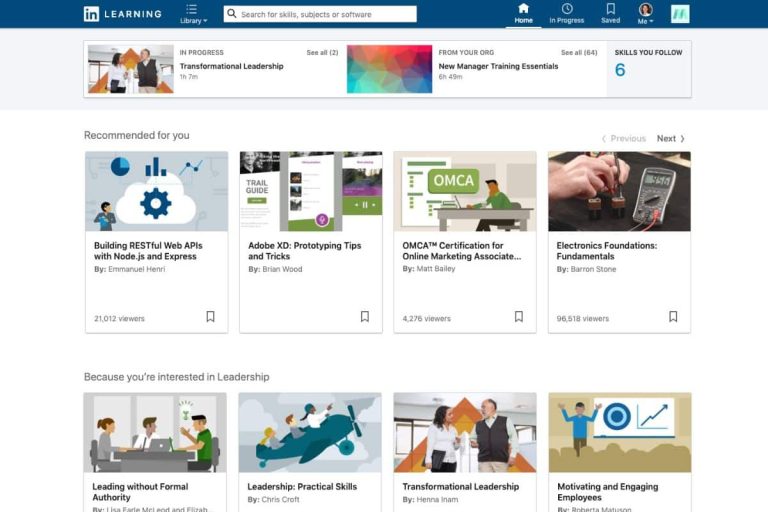768x512 pixels.
Task: Open Electronics Foundations: Fundamentals title
Action: click(607, 251)
